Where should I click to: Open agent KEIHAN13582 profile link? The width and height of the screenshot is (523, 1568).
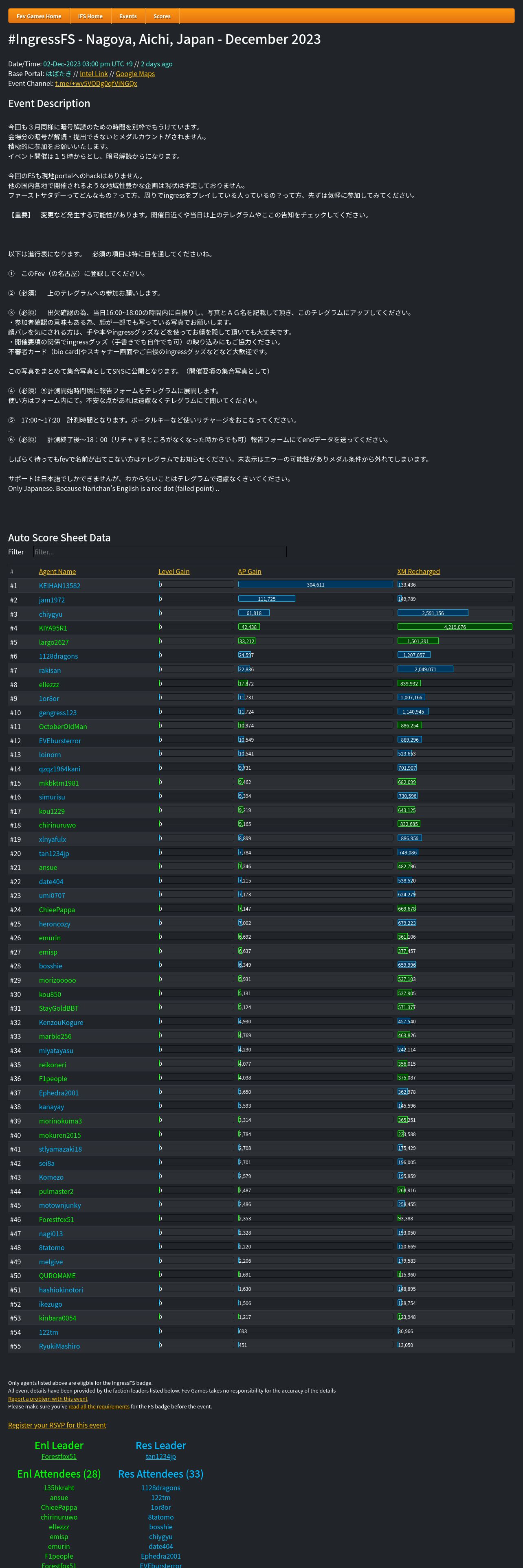click(x=59, y=586)
